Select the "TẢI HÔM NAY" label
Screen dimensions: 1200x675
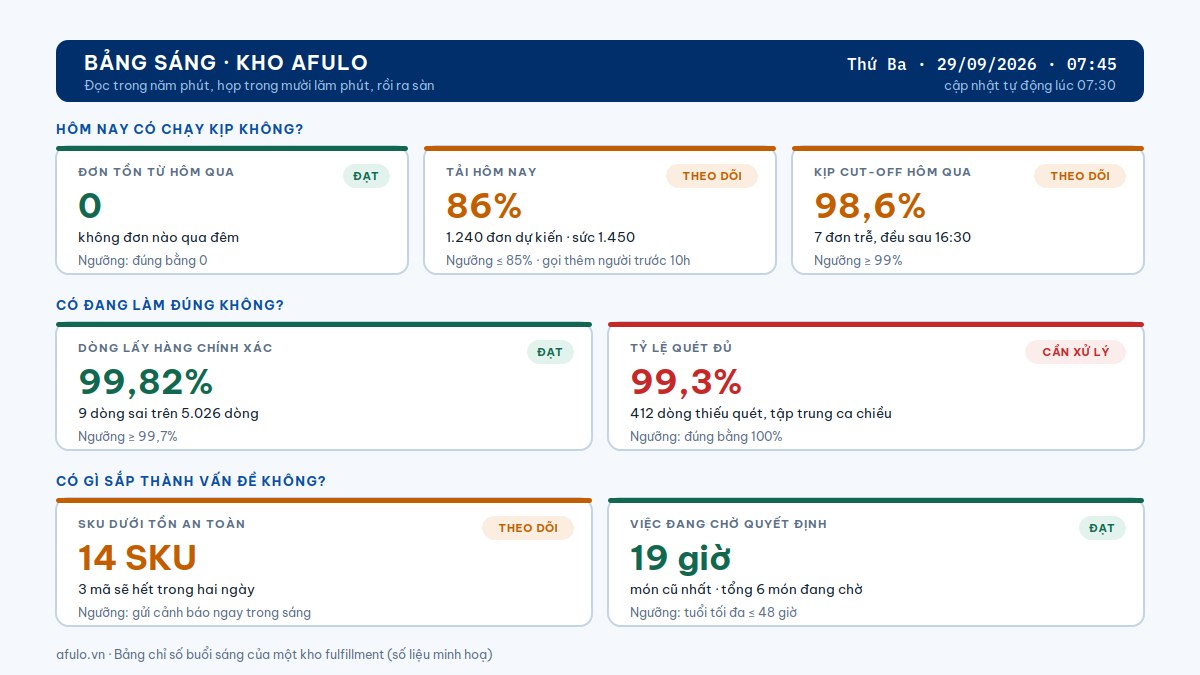pyautogui.click(x=491, y=172)
